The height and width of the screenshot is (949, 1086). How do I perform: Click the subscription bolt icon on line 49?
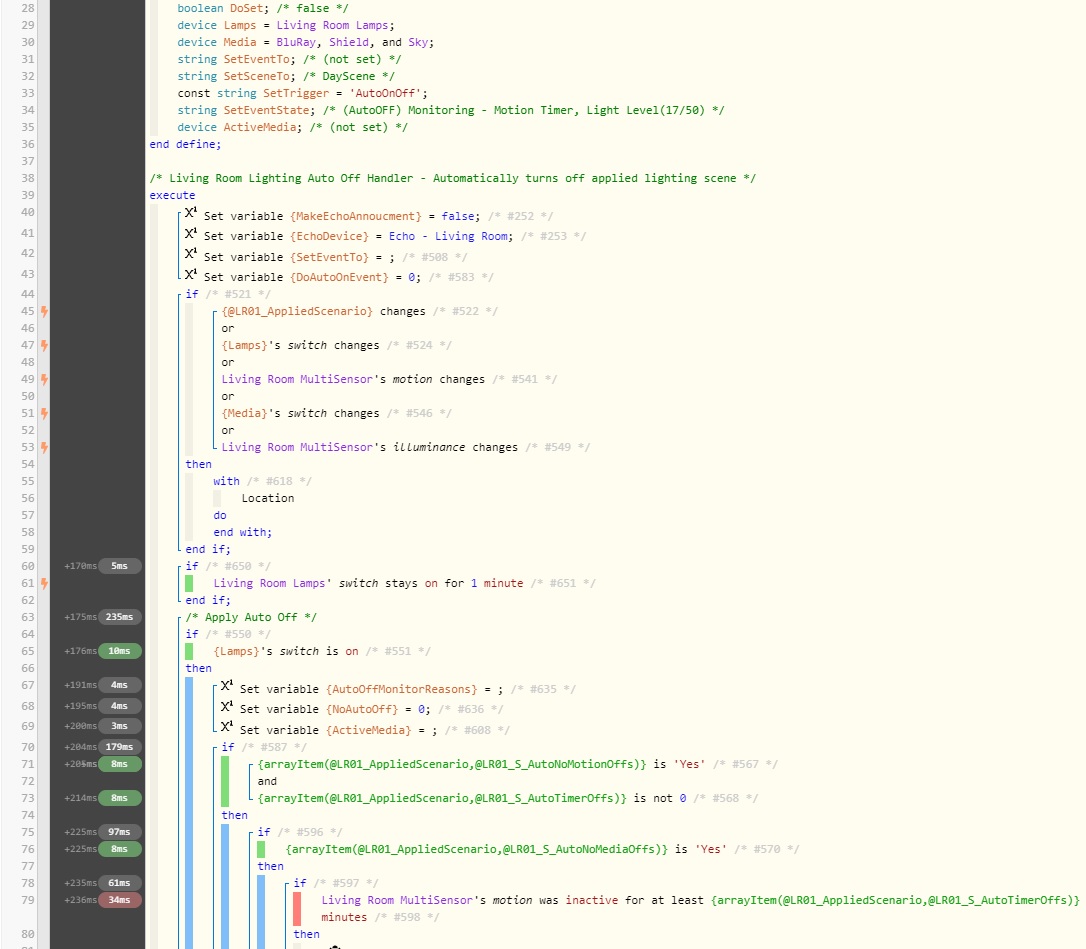pos(44,379)
